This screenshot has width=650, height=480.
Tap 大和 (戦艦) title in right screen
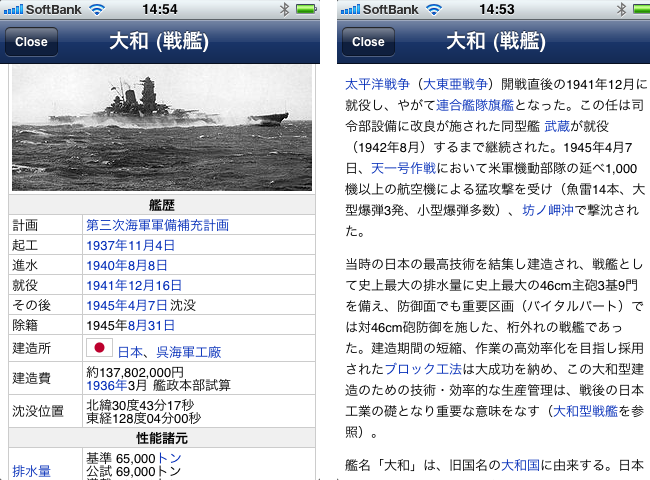click(496, 41)
